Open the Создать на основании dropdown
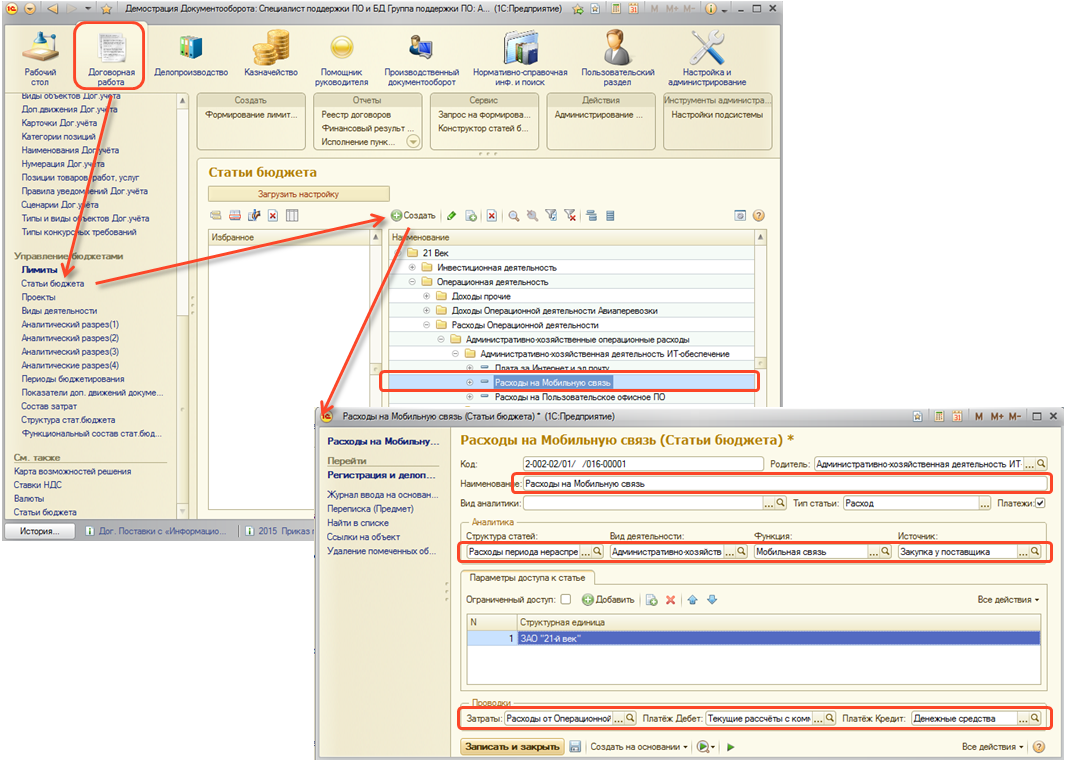This screenshot has width=1066, height=762. [639, 747]
